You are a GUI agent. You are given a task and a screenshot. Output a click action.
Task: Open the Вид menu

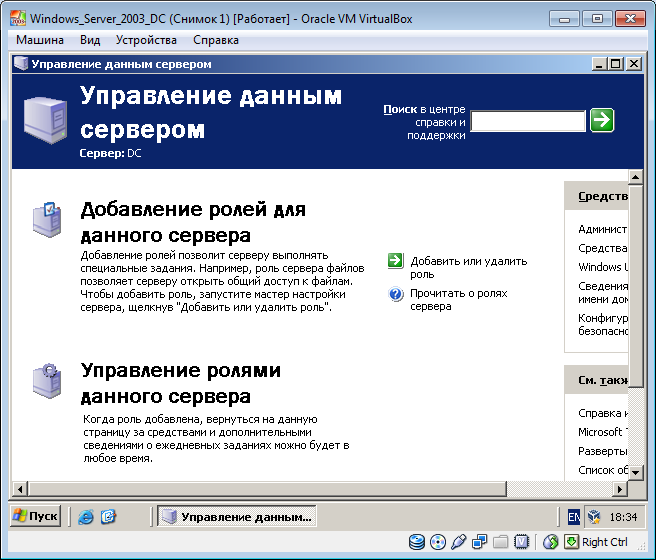tap(90, 40)
